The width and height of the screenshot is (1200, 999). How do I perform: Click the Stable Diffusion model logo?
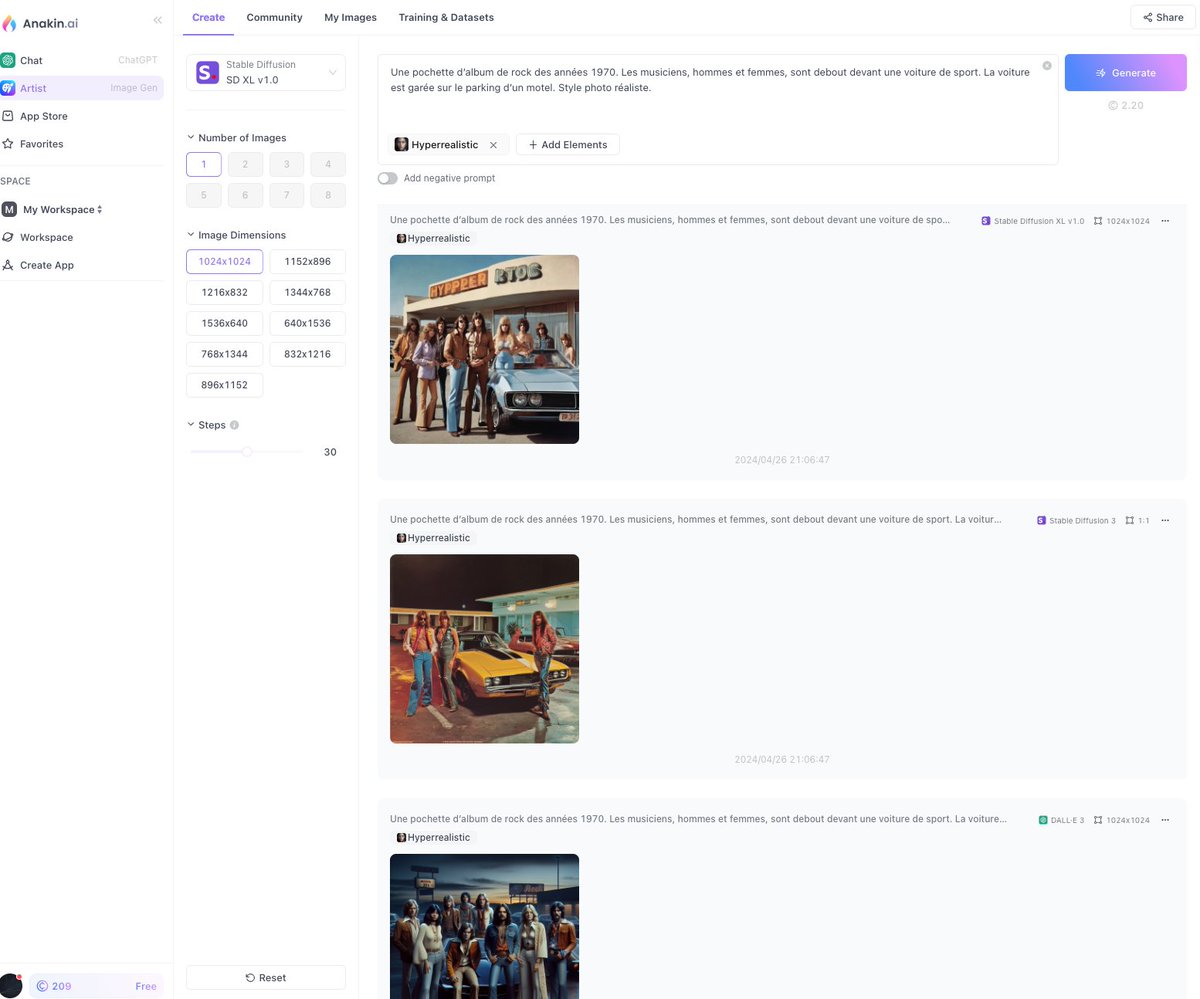(207, 72)
